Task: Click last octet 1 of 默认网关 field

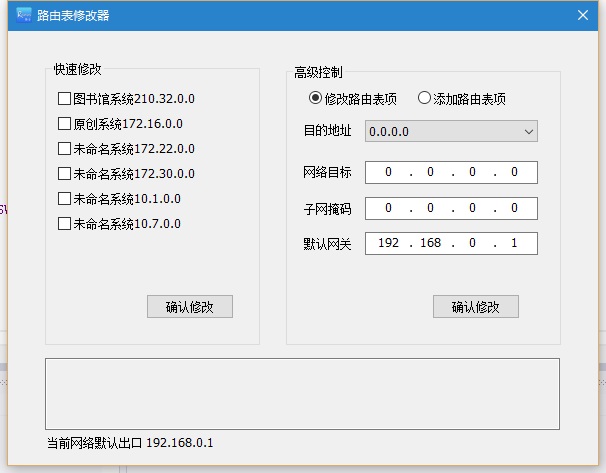Action: point(514,243)
